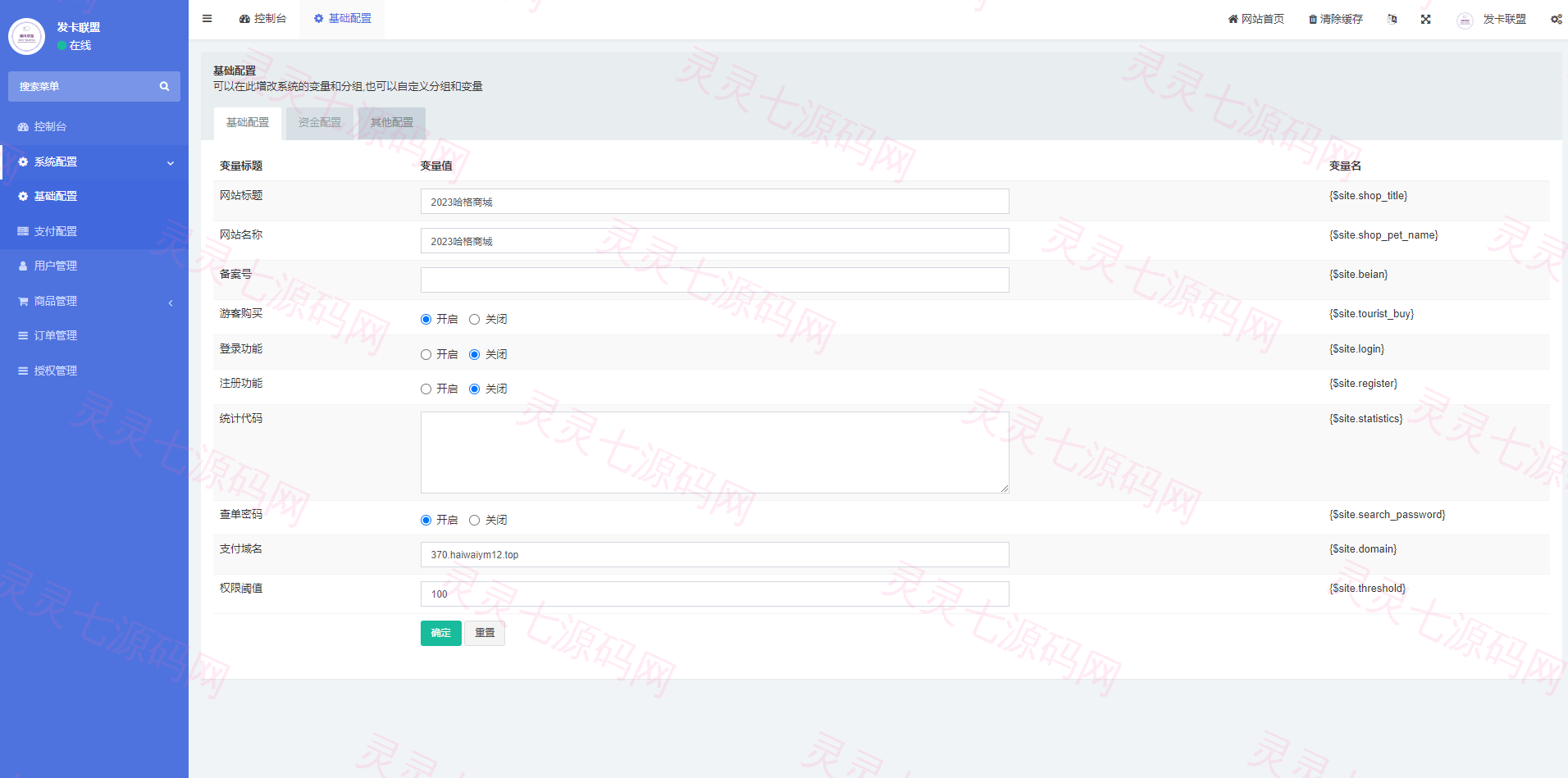Click the green 确定 button
This screenshot has height=778, width=1568.
tap(441, 633)
